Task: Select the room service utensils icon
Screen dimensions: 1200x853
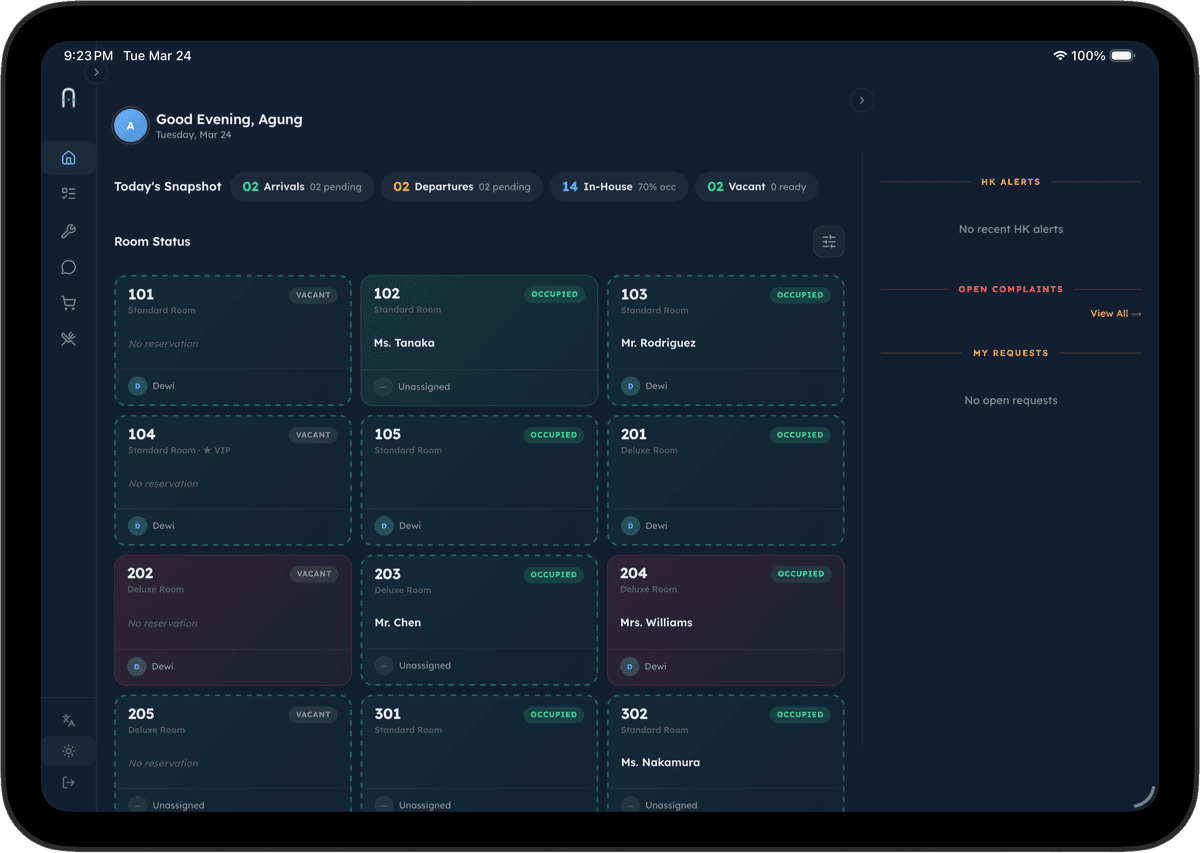Action: [x=68, y=338]
